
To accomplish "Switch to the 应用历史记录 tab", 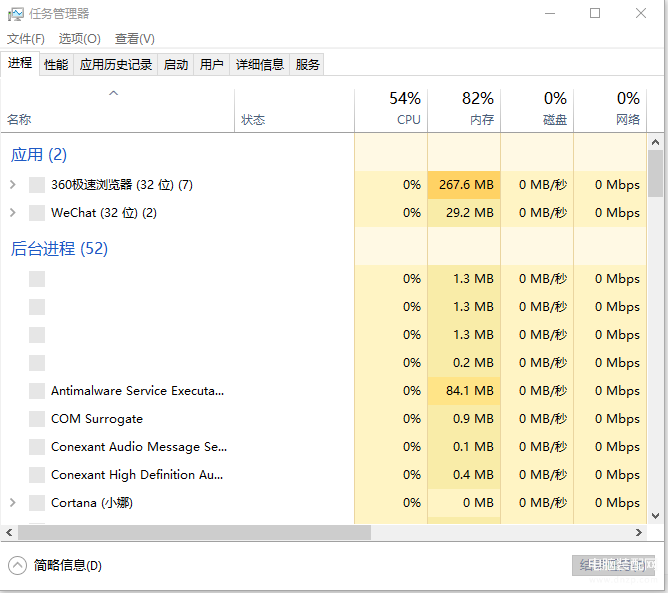I will pos(116,65).
